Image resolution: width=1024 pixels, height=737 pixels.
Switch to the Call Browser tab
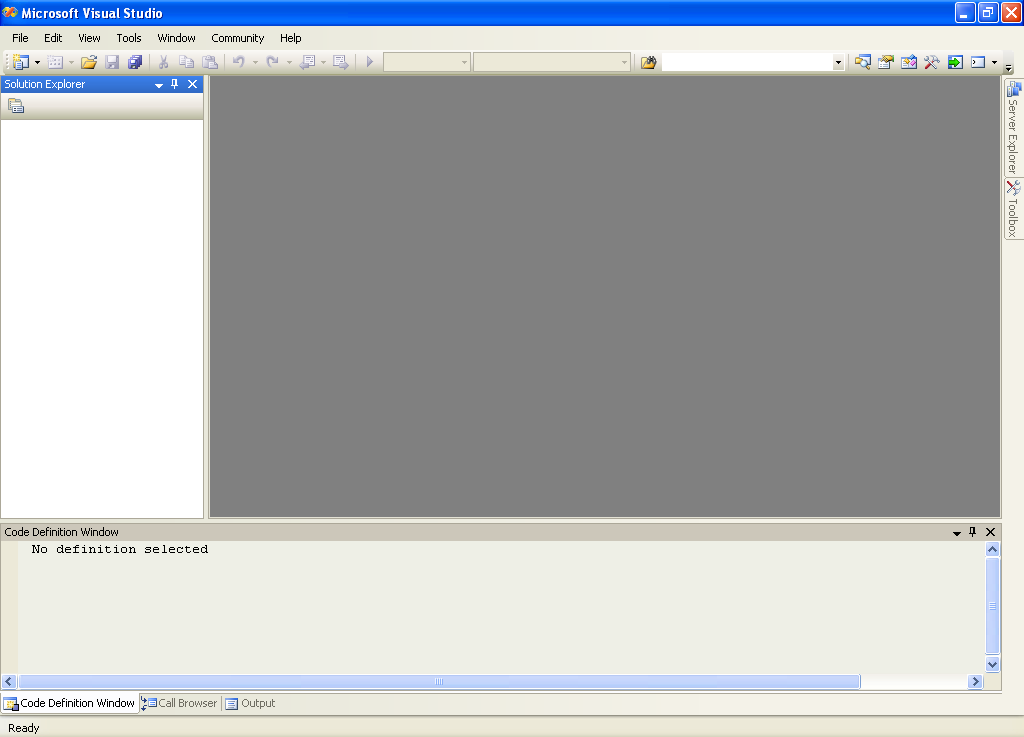(180, 703)
